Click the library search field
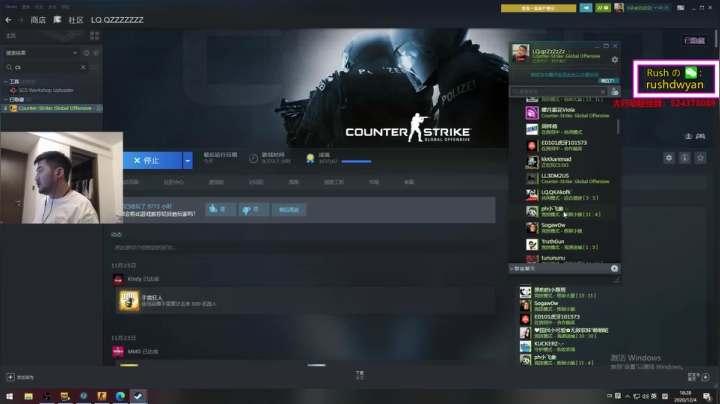720x404 pixels. pos(45,67)
